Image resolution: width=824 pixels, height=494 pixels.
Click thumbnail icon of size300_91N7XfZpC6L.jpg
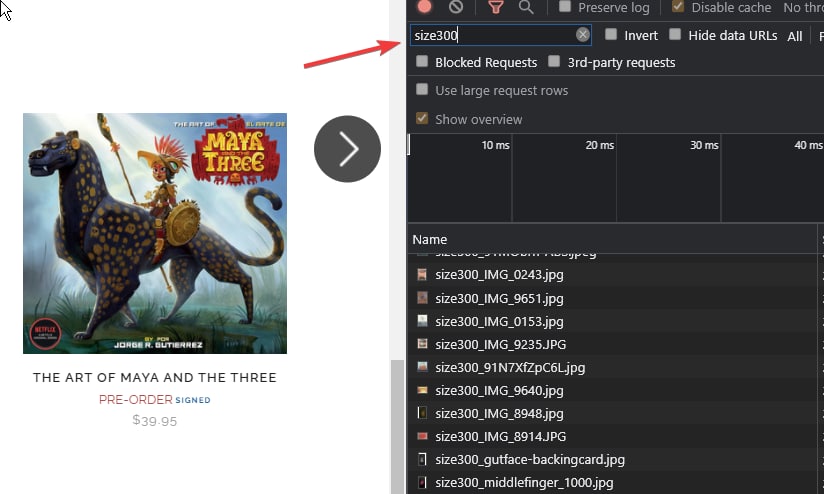[x=422, y=367]
